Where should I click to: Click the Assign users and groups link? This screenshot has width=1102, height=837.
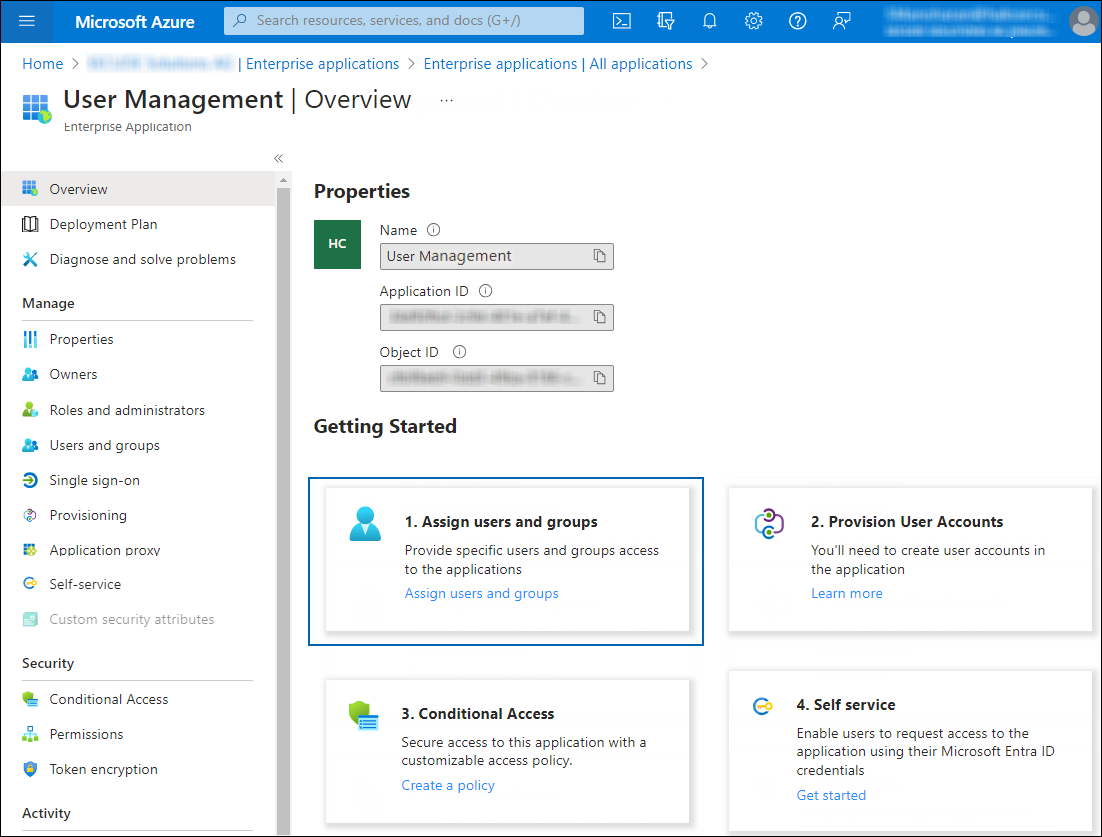[x=481, y=593]
